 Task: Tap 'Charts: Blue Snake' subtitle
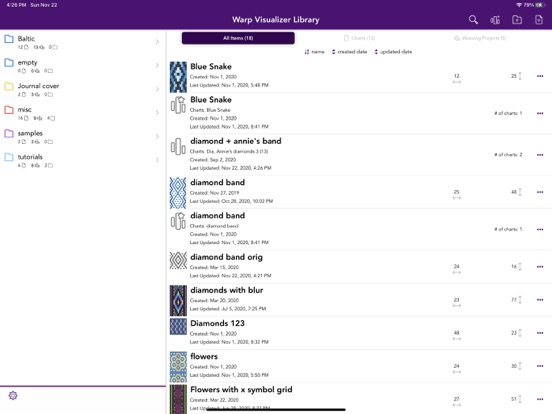pos(210,110)
